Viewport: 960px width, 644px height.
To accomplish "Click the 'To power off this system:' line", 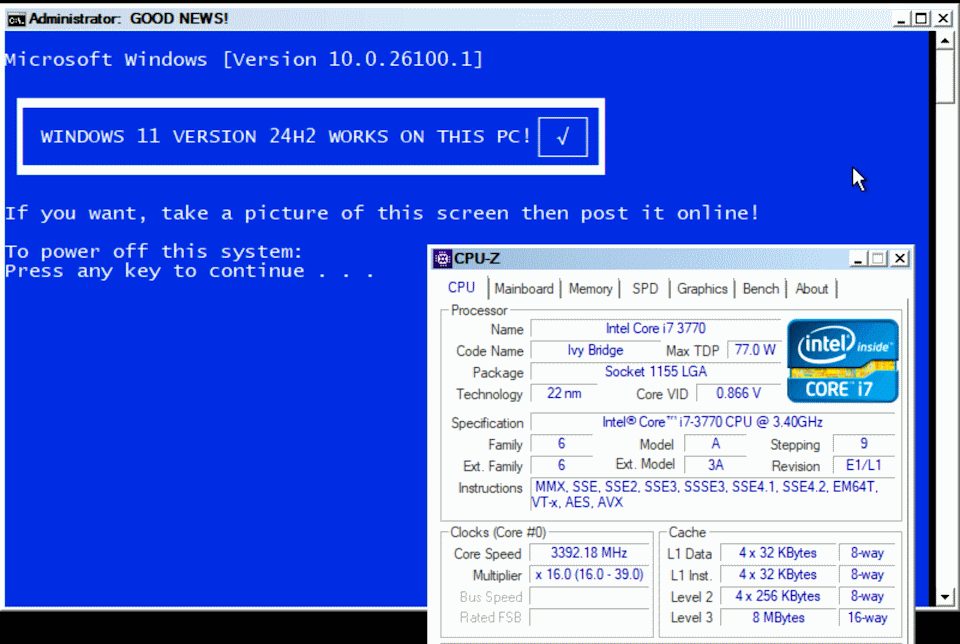I will [154, 251].
